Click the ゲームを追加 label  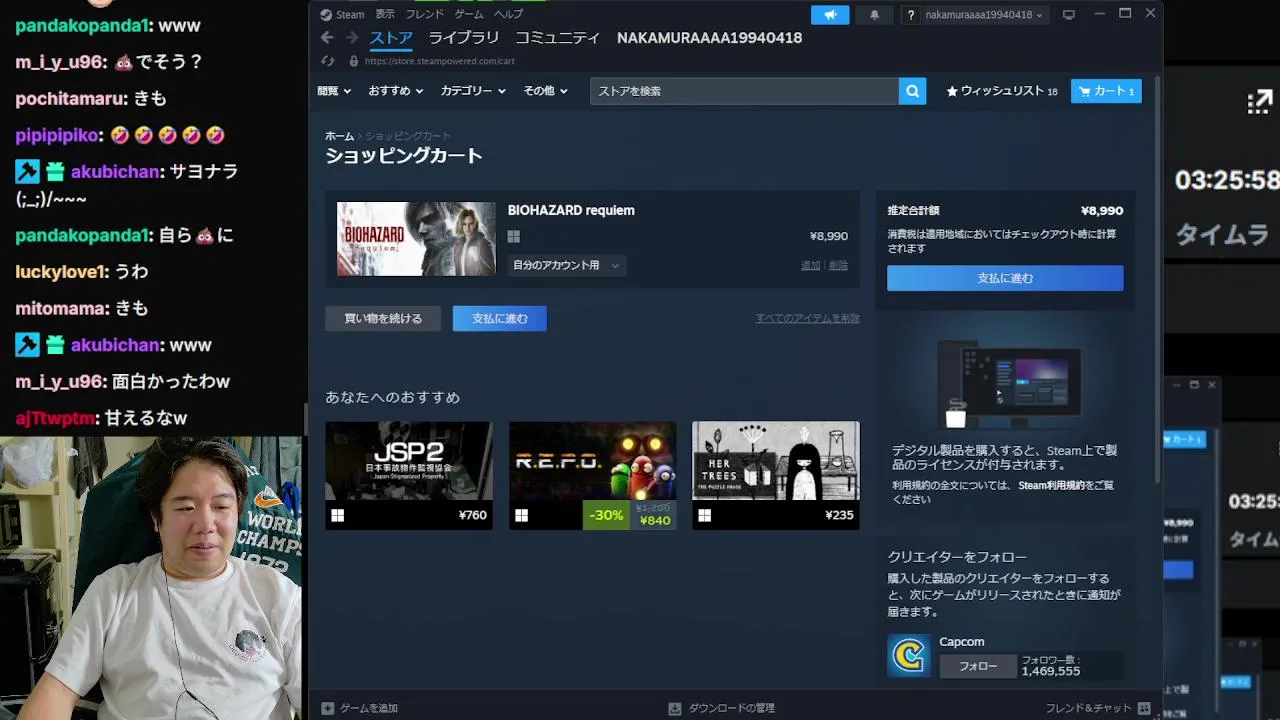[369, 708]
